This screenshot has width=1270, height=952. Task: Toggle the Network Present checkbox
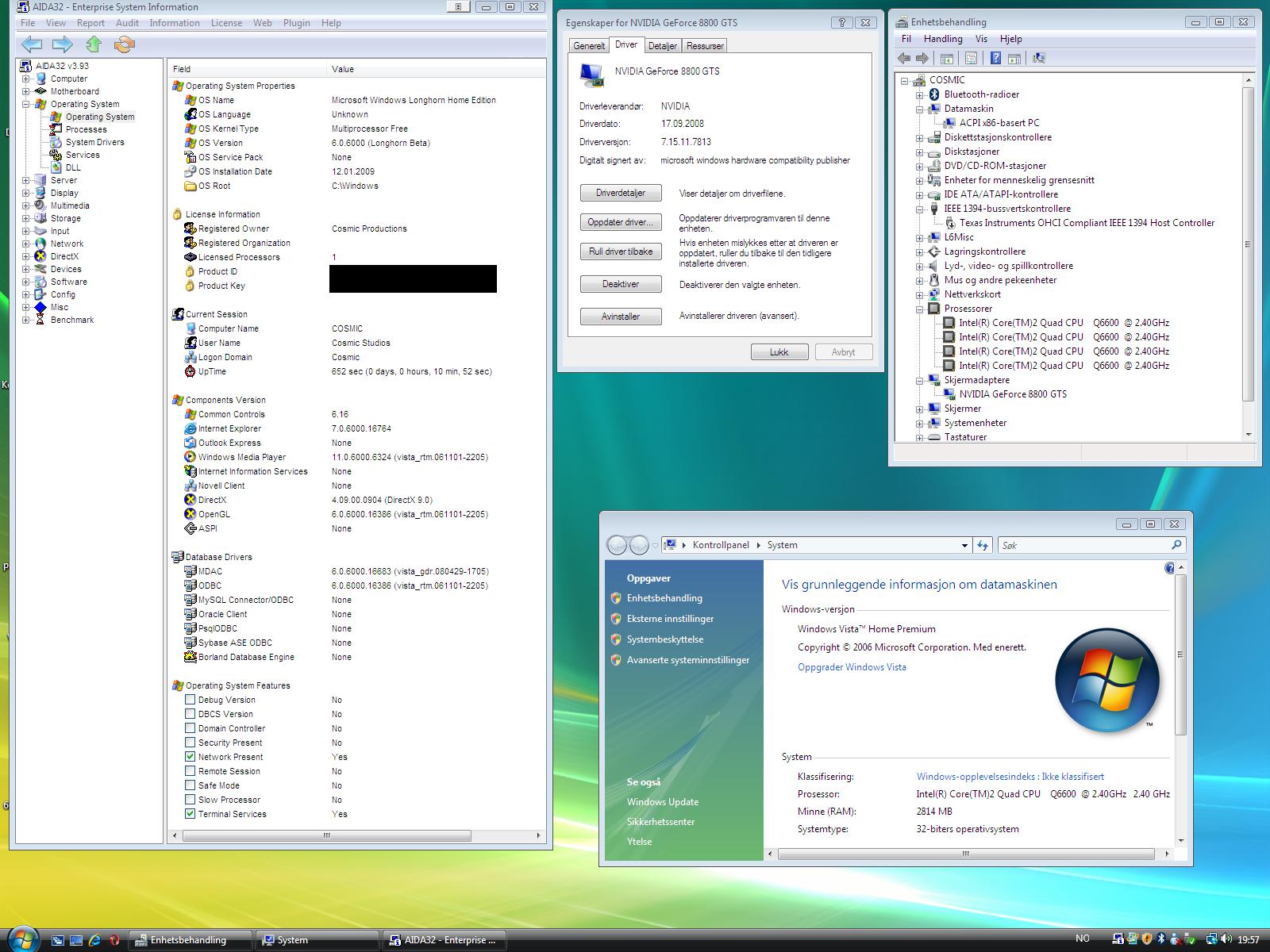pyautogui.click(x=190, y=757)
